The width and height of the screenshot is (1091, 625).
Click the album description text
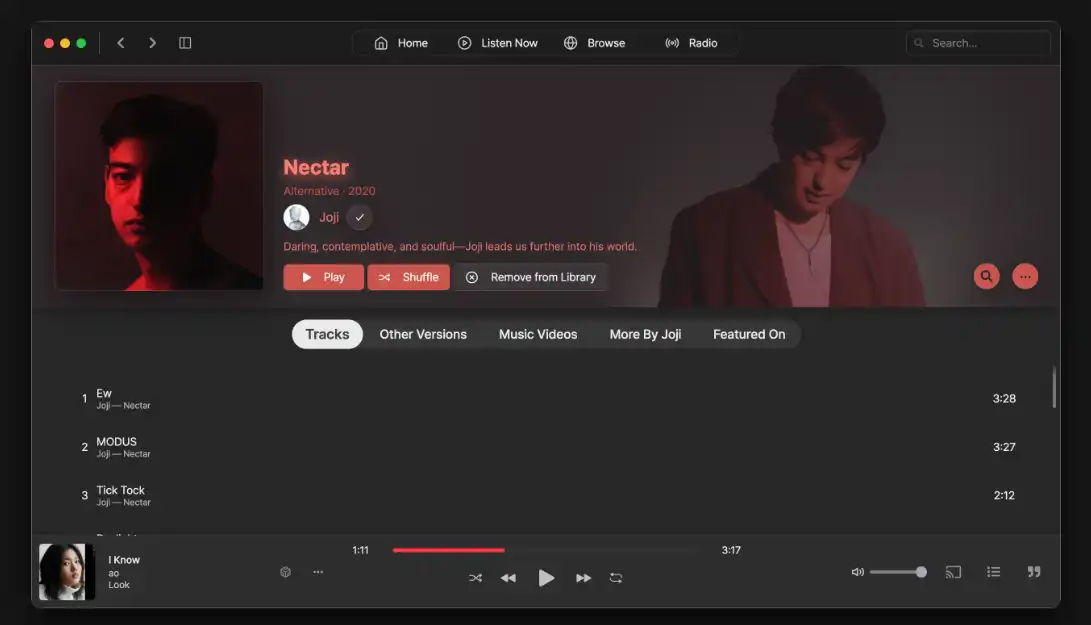pyautogui.click(x=460, y=246)
